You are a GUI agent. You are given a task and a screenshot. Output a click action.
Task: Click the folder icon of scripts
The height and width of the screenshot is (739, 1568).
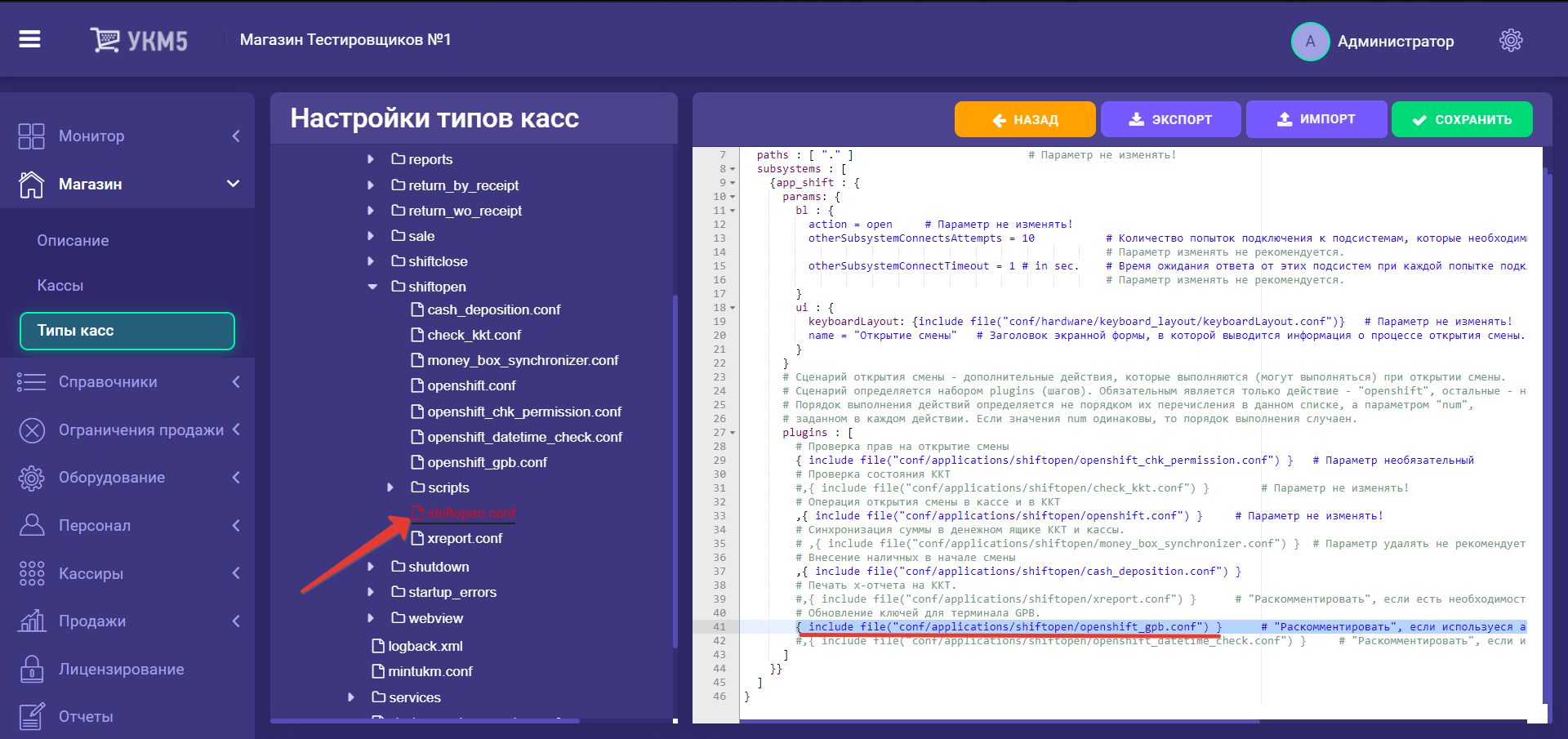point(418,487)
